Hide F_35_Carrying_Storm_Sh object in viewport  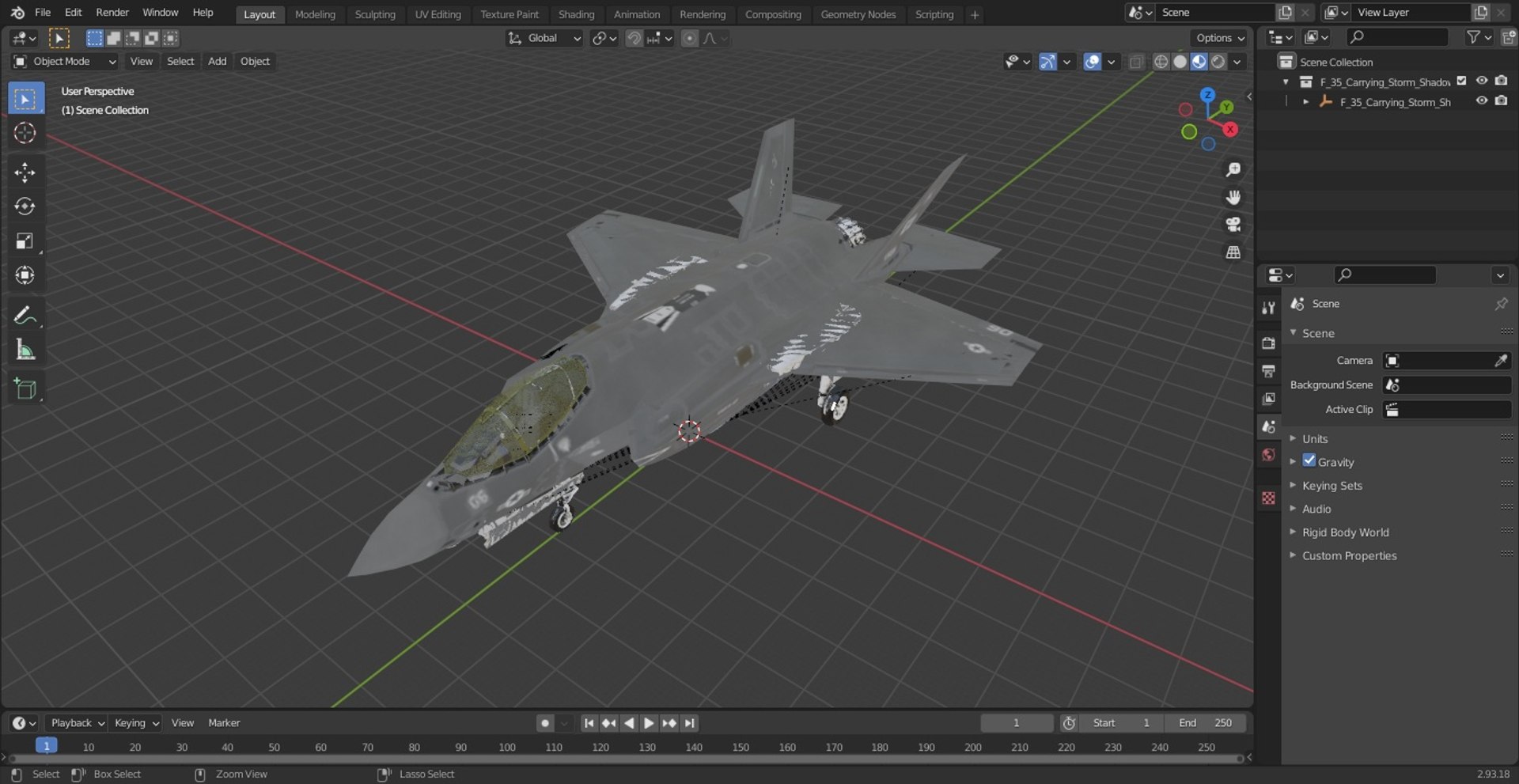1482,101
